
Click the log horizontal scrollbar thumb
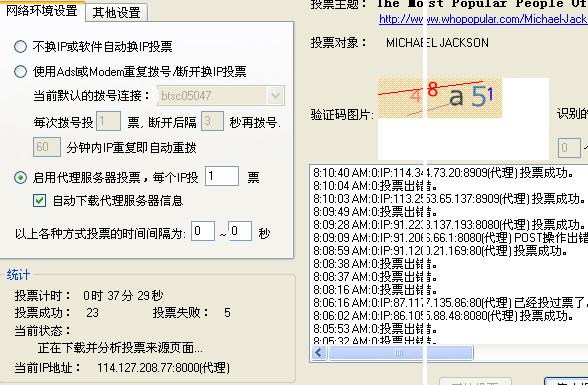400,353
